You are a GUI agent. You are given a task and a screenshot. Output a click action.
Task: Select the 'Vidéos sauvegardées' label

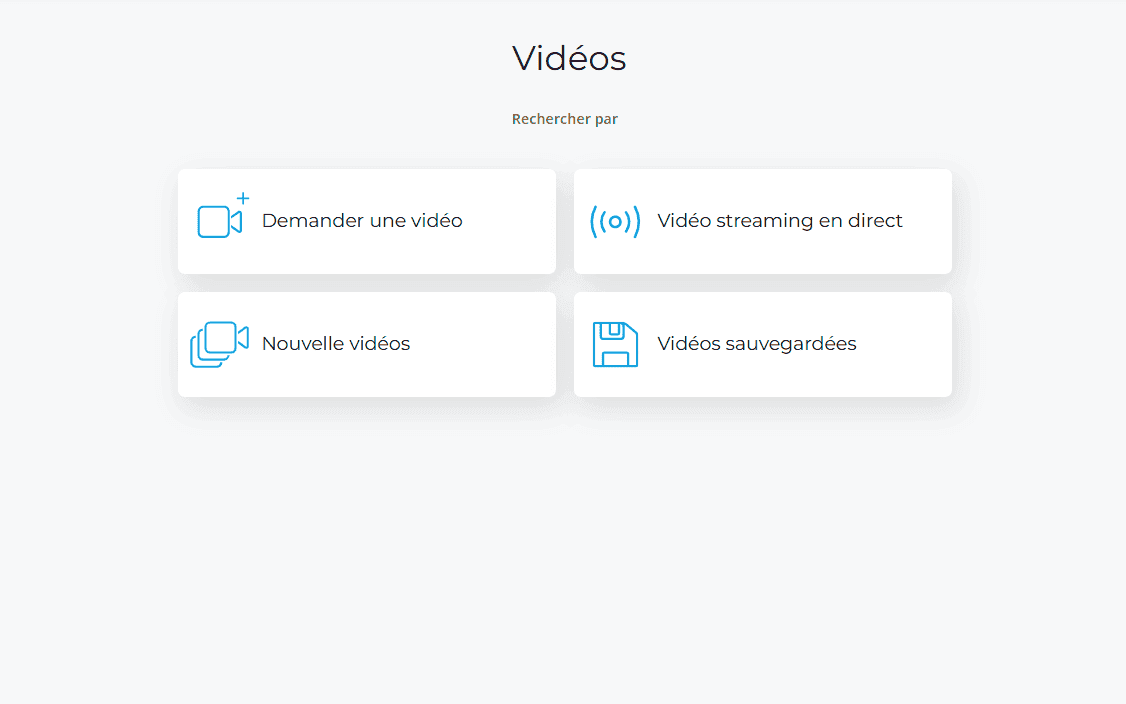pos(757,344)
